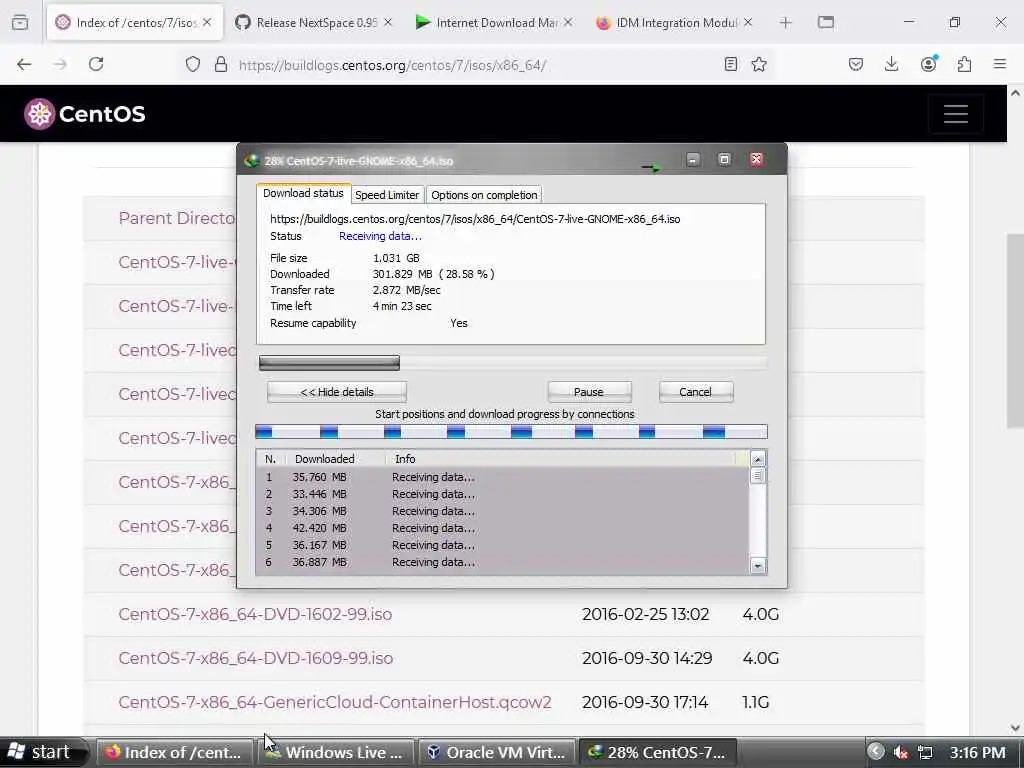
Task: Open the Parent Directory link
Action: pos(177,218)
